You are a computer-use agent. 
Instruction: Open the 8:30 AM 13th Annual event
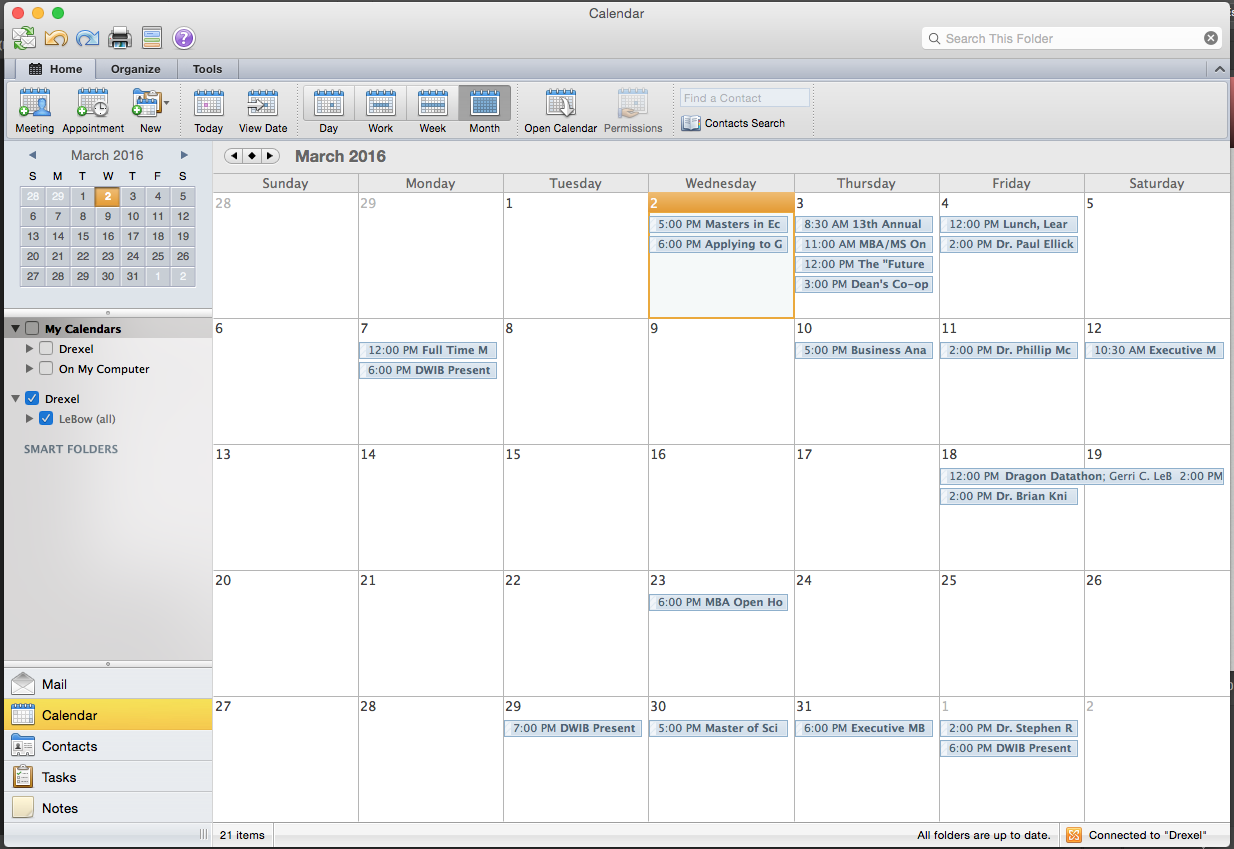(x=864, y=224)
